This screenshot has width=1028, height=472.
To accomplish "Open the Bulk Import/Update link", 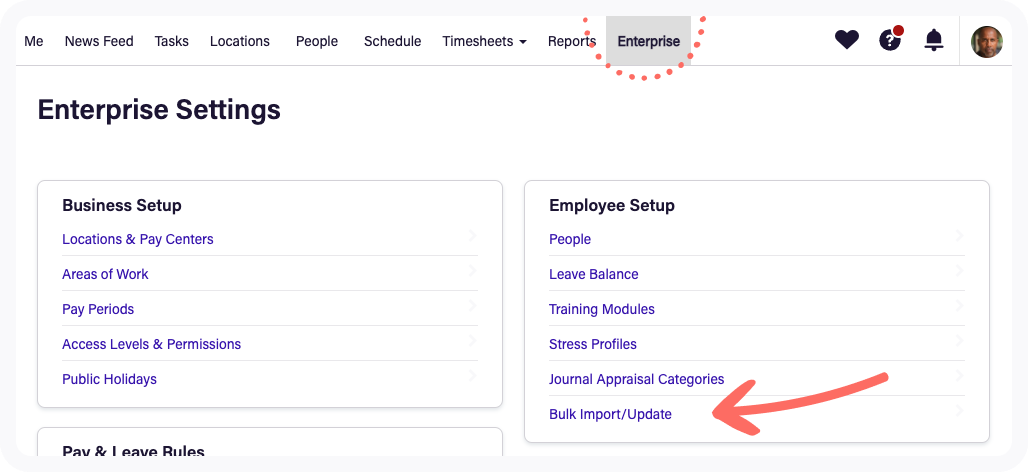I will [x=610, y=414].
